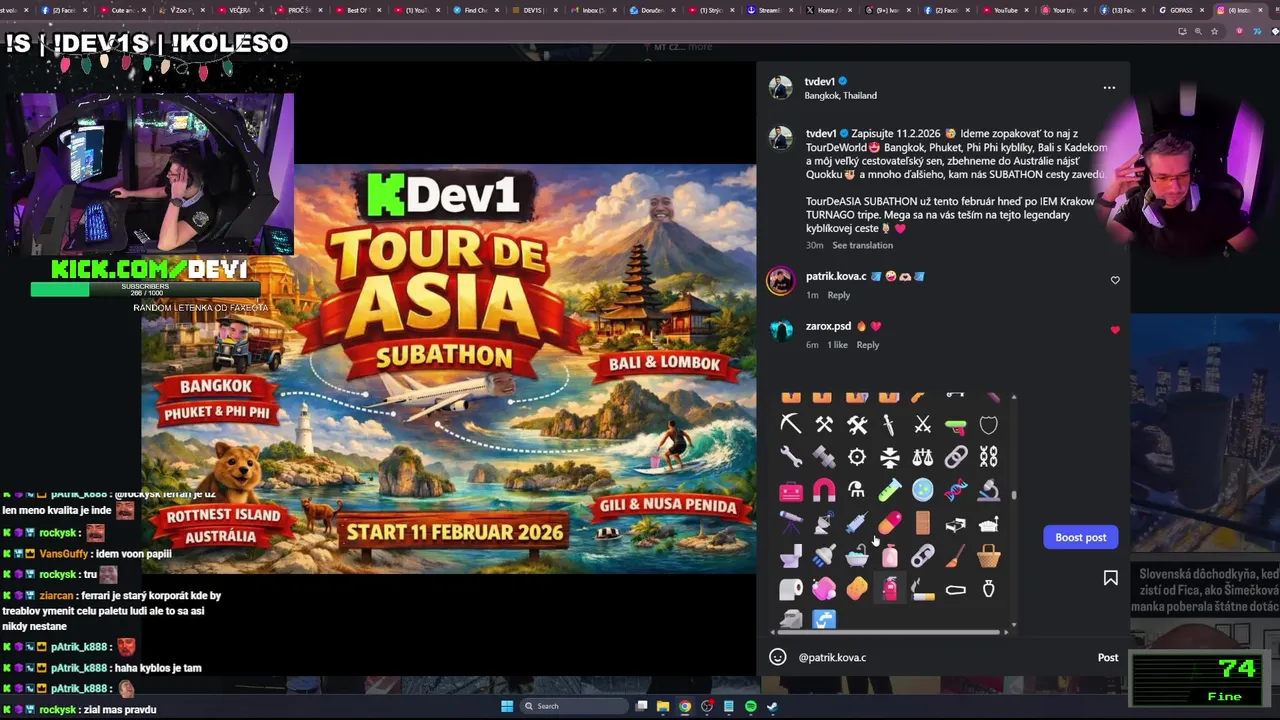The image size is (1280, 720).
Task: Choose the gear emoji
Action: click(x=857, y=457)
